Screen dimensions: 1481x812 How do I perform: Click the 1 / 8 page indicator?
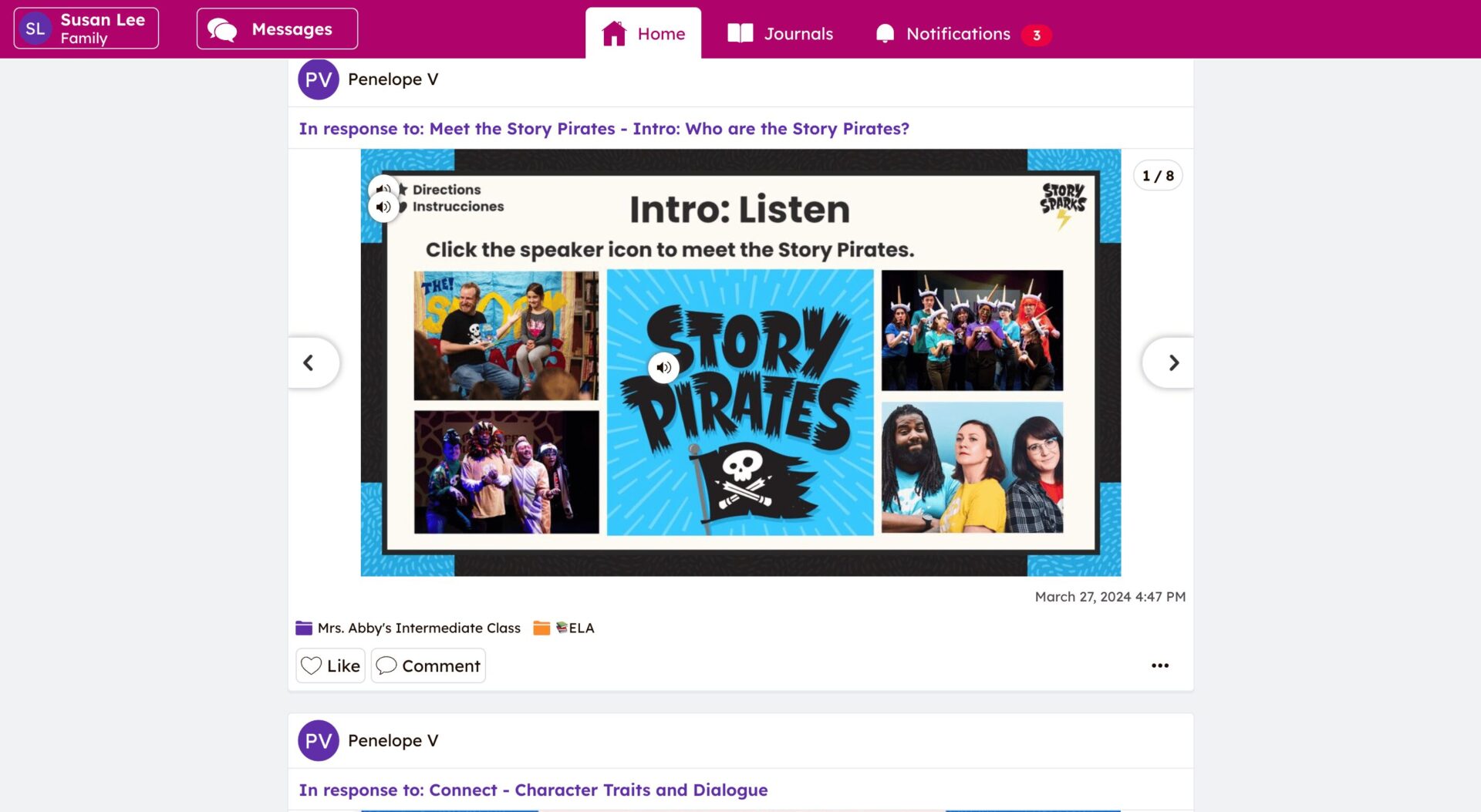tap(1158, 176)
